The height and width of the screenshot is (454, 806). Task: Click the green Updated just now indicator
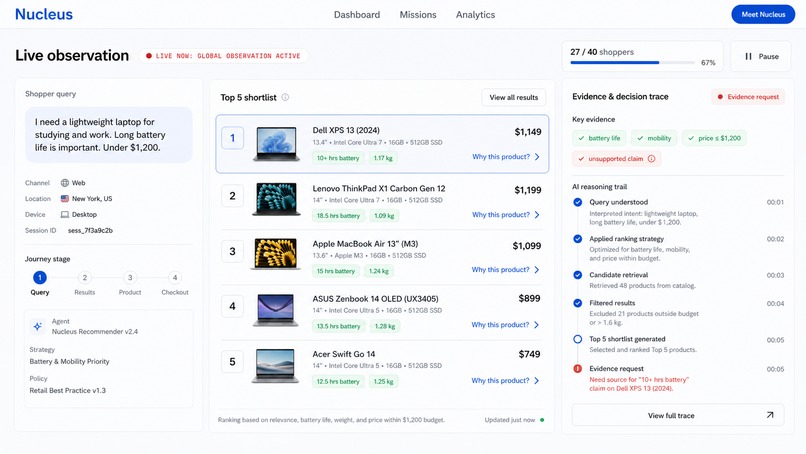[x=542, y=420]
